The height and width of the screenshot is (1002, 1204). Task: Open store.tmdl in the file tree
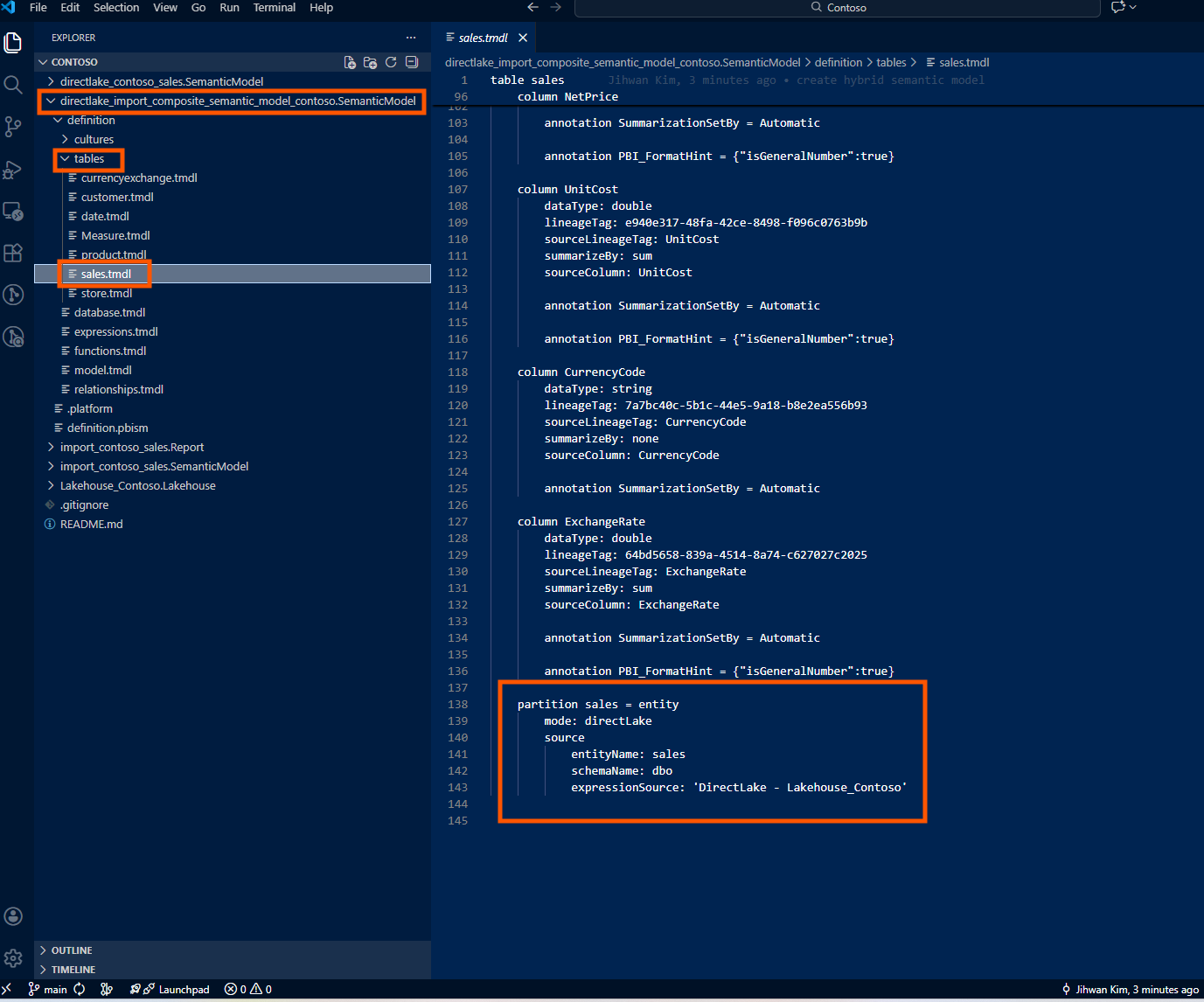[x=233, y=293]
